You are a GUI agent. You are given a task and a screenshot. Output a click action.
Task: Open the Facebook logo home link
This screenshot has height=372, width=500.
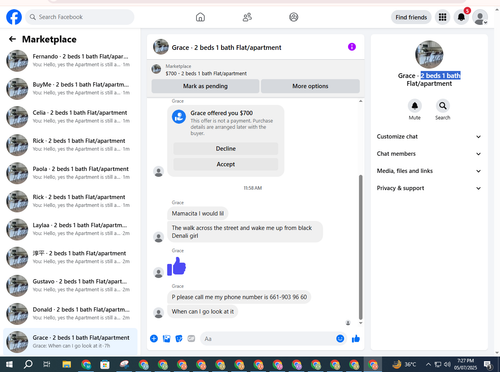(x=14, y=17)
